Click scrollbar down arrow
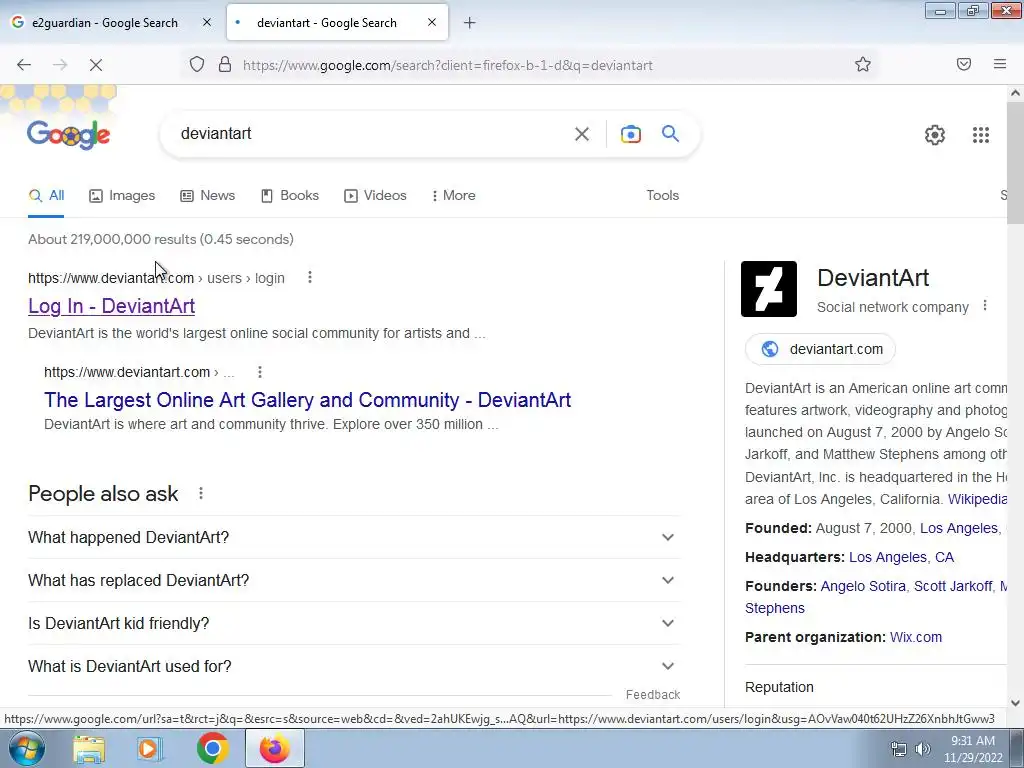This screenshot has width=1024, height=768. click(x=1015, y=703)
